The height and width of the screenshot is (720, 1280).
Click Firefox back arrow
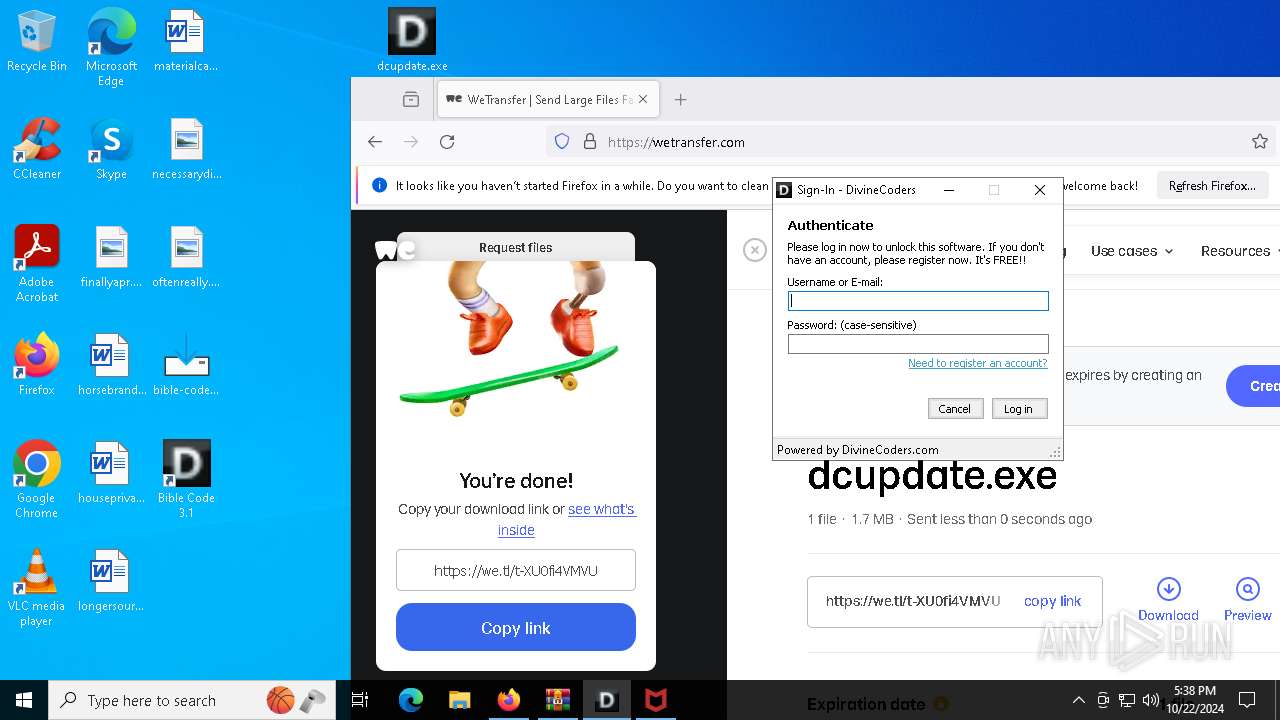[x=375, y=142]
